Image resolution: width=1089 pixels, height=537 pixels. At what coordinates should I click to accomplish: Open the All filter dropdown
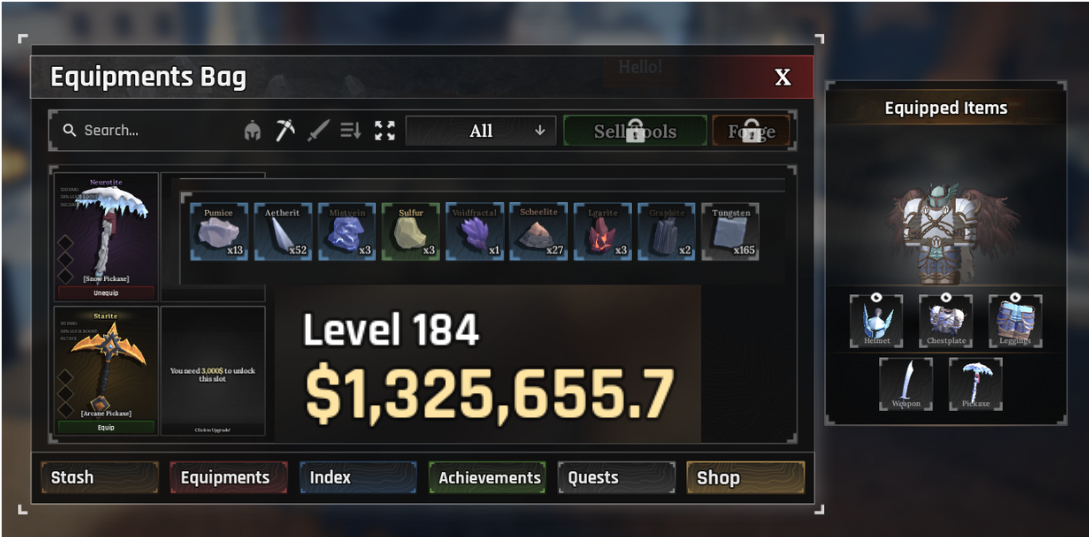click(481, 131)
